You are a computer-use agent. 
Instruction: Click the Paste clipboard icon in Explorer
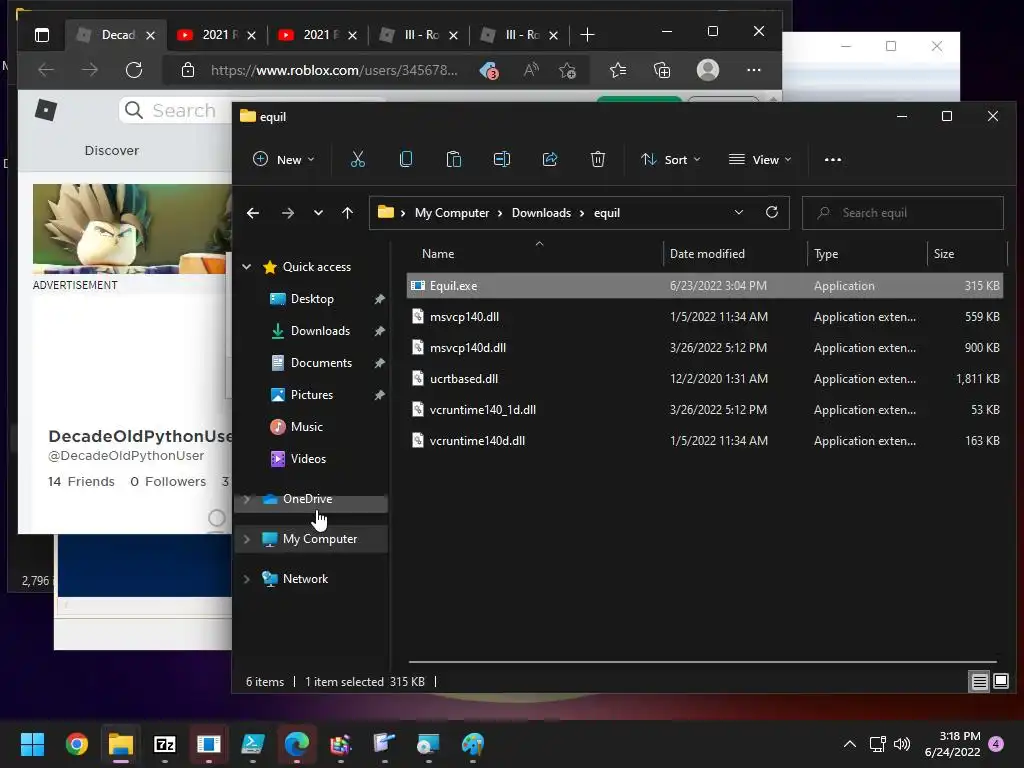click(x=453, y=159)
